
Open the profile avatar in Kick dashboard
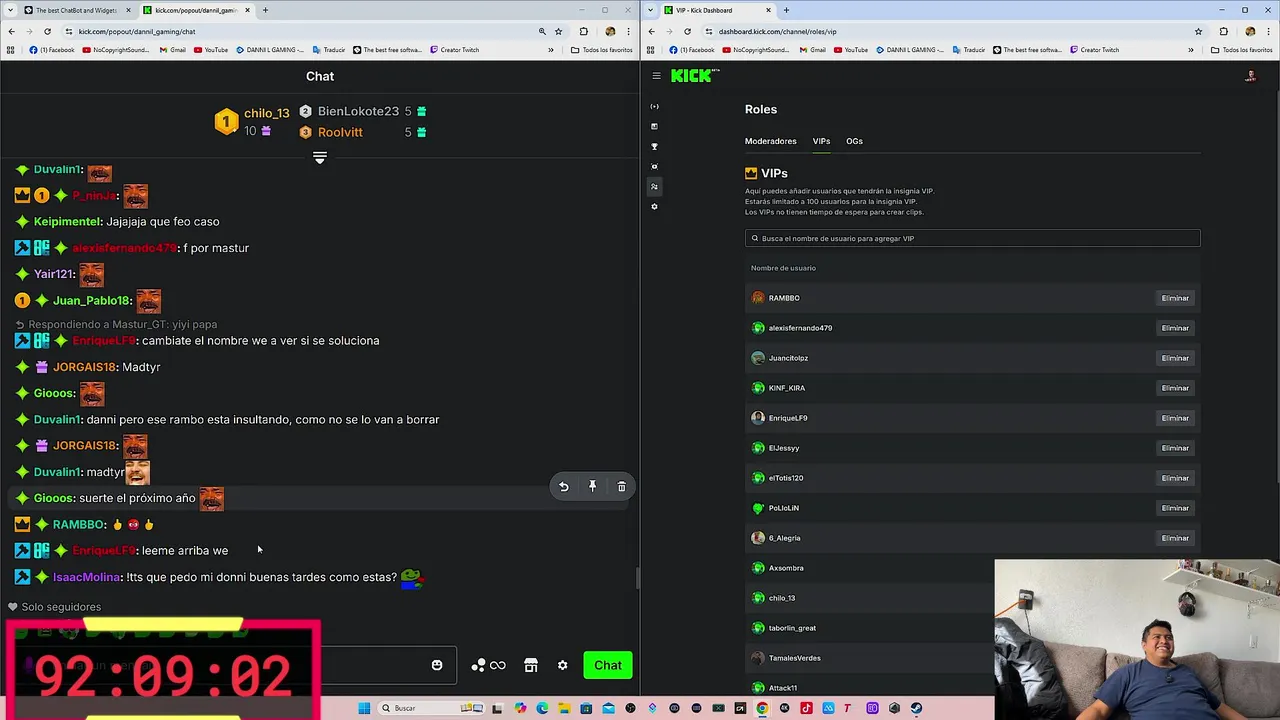coord(1250,76)
